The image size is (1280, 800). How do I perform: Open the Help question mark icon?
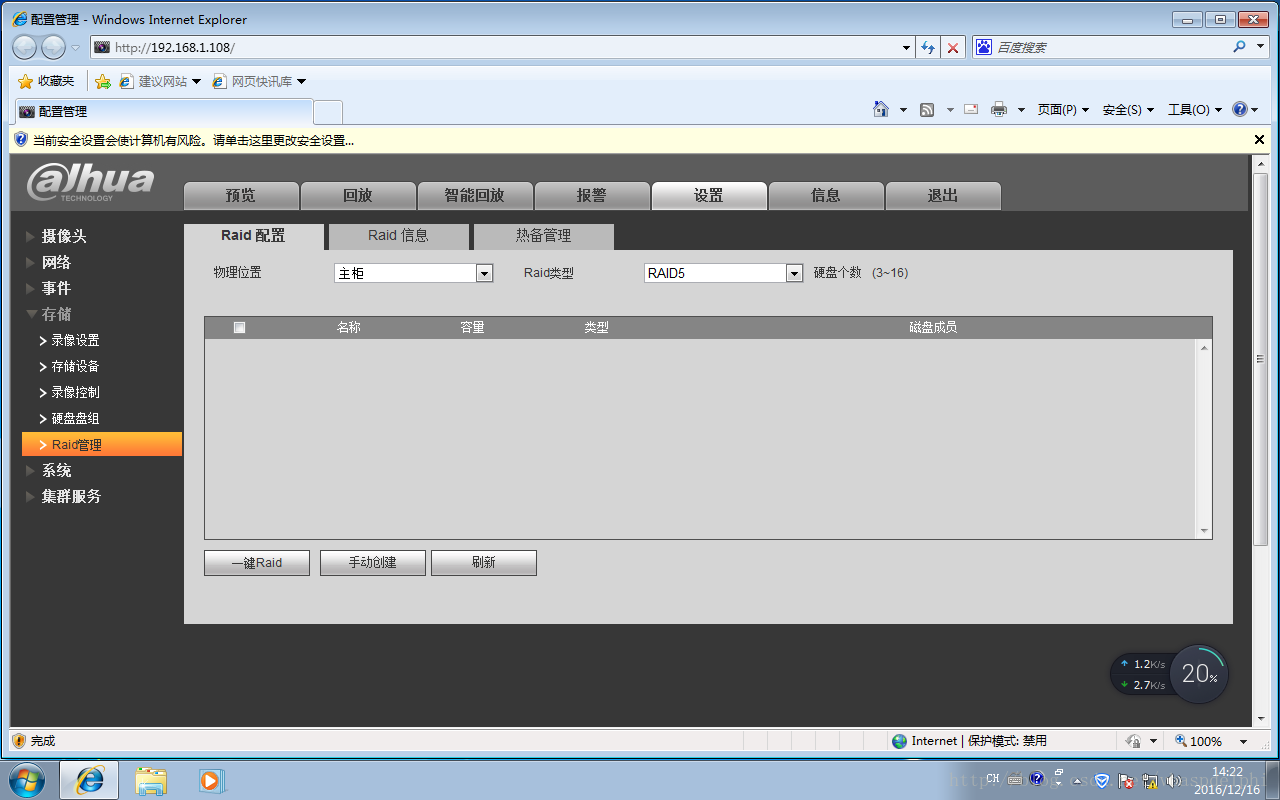pyautogui.click(x=1240, y=110)
